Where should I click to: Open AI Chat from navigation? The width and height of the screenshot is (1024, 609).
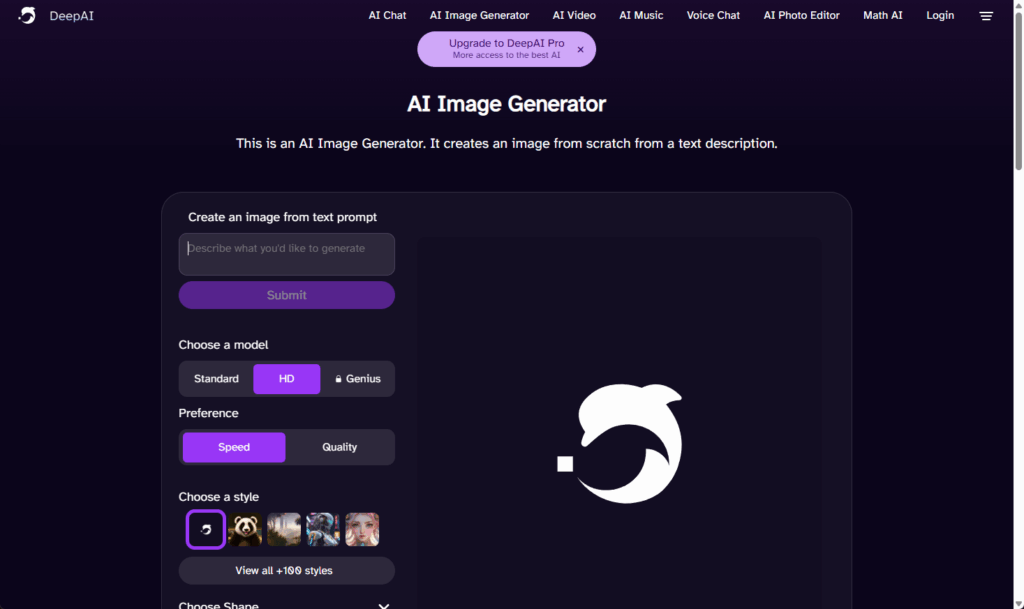click(x=387, y=15)
